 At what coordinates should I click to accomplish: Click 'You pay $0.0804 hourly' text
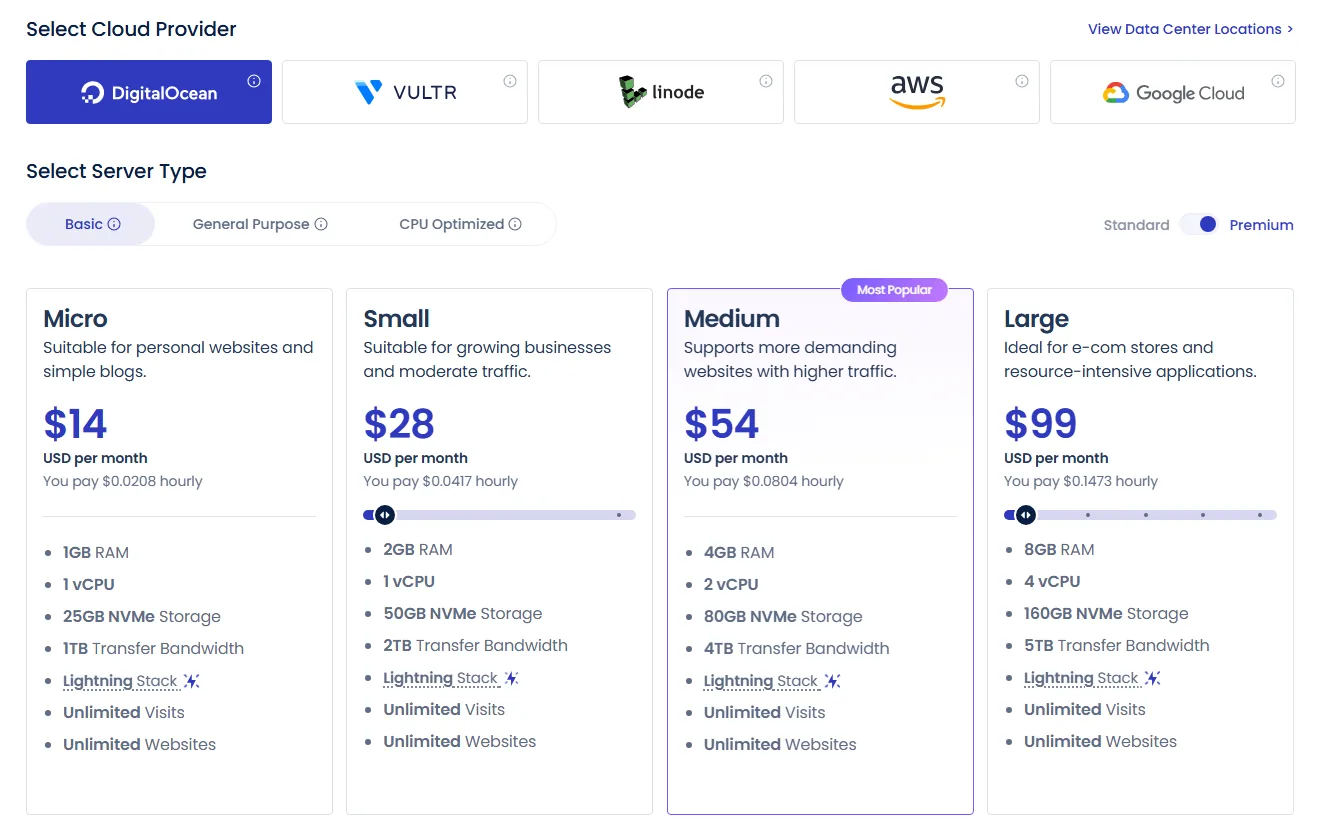point(763,481)
